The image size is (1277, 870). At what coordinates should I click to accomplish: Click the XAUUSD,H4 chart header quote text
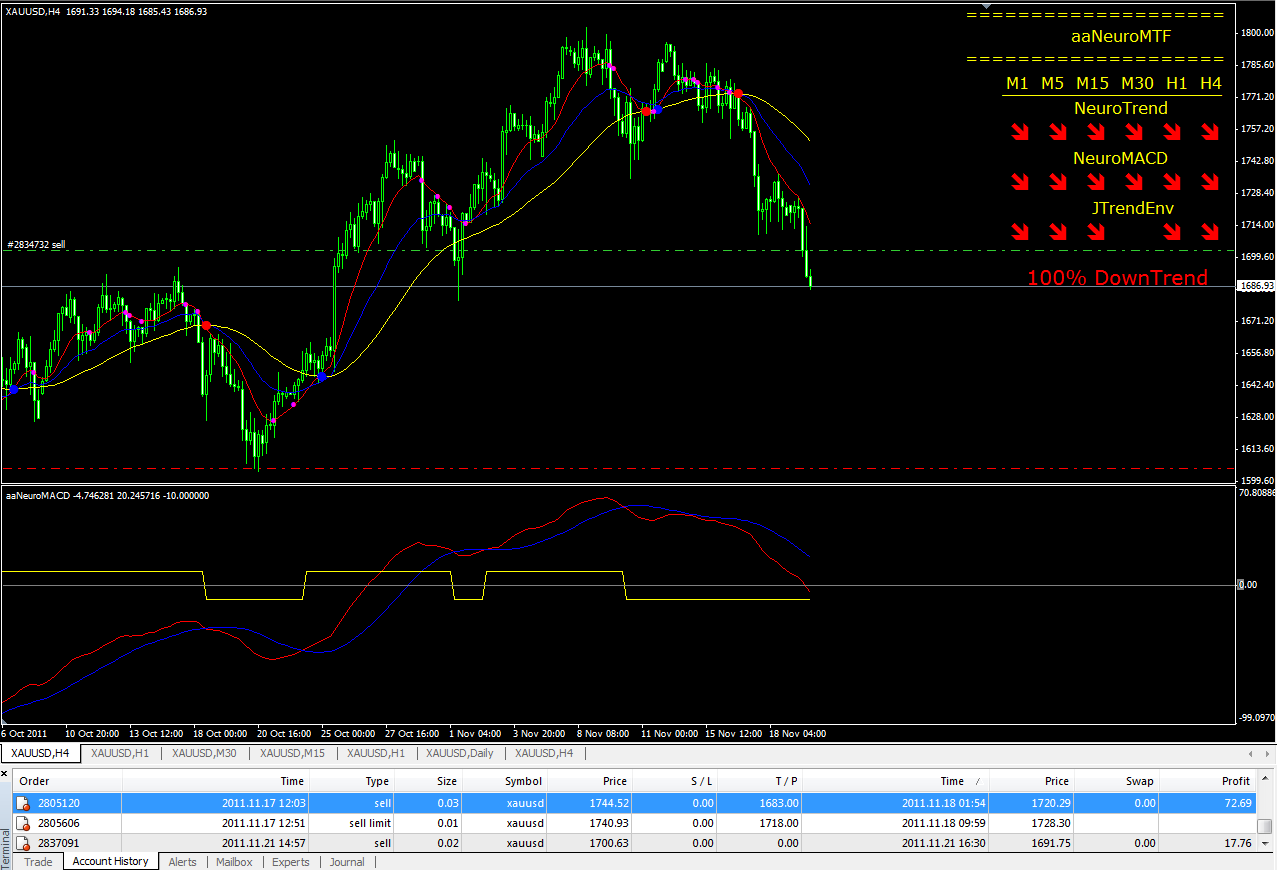pyautogui.click(x=106, y=11)
